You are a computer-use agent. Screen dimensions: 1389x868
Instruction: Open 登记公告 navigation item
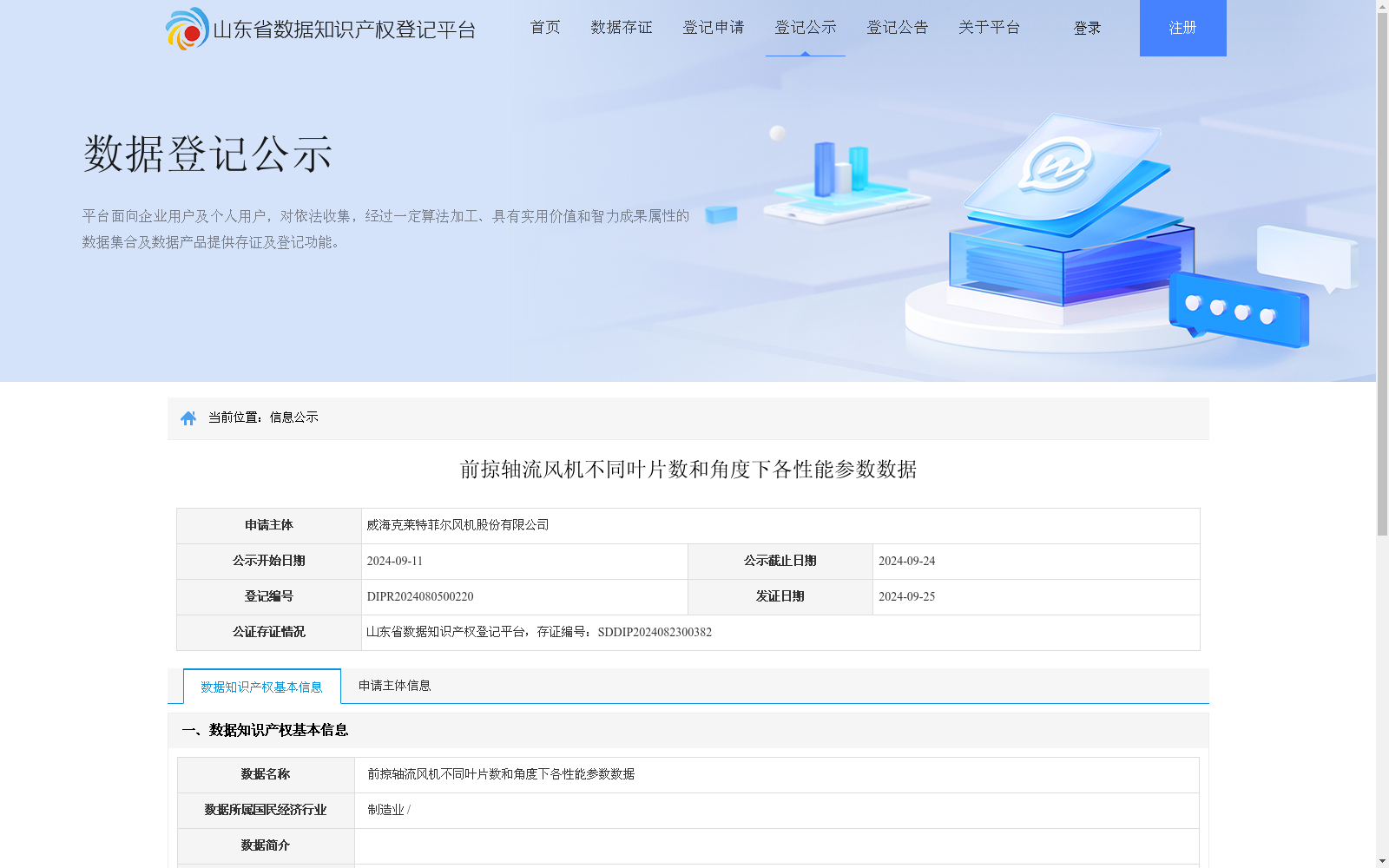pyautogui.click(x=898, y=28)
